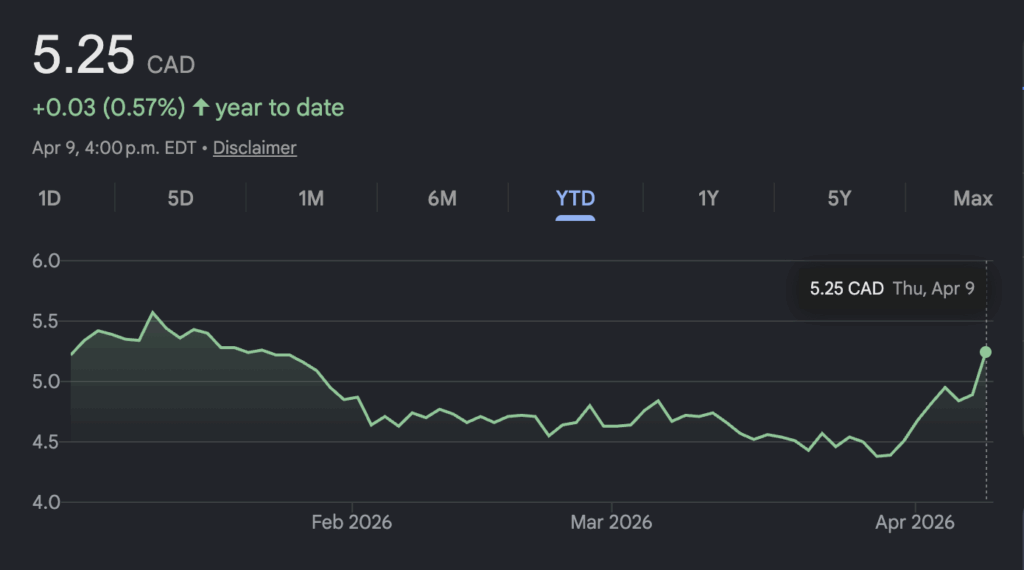Show the 1M price history
Viewport: 1024px width, 570px height.
click(311, 198)
